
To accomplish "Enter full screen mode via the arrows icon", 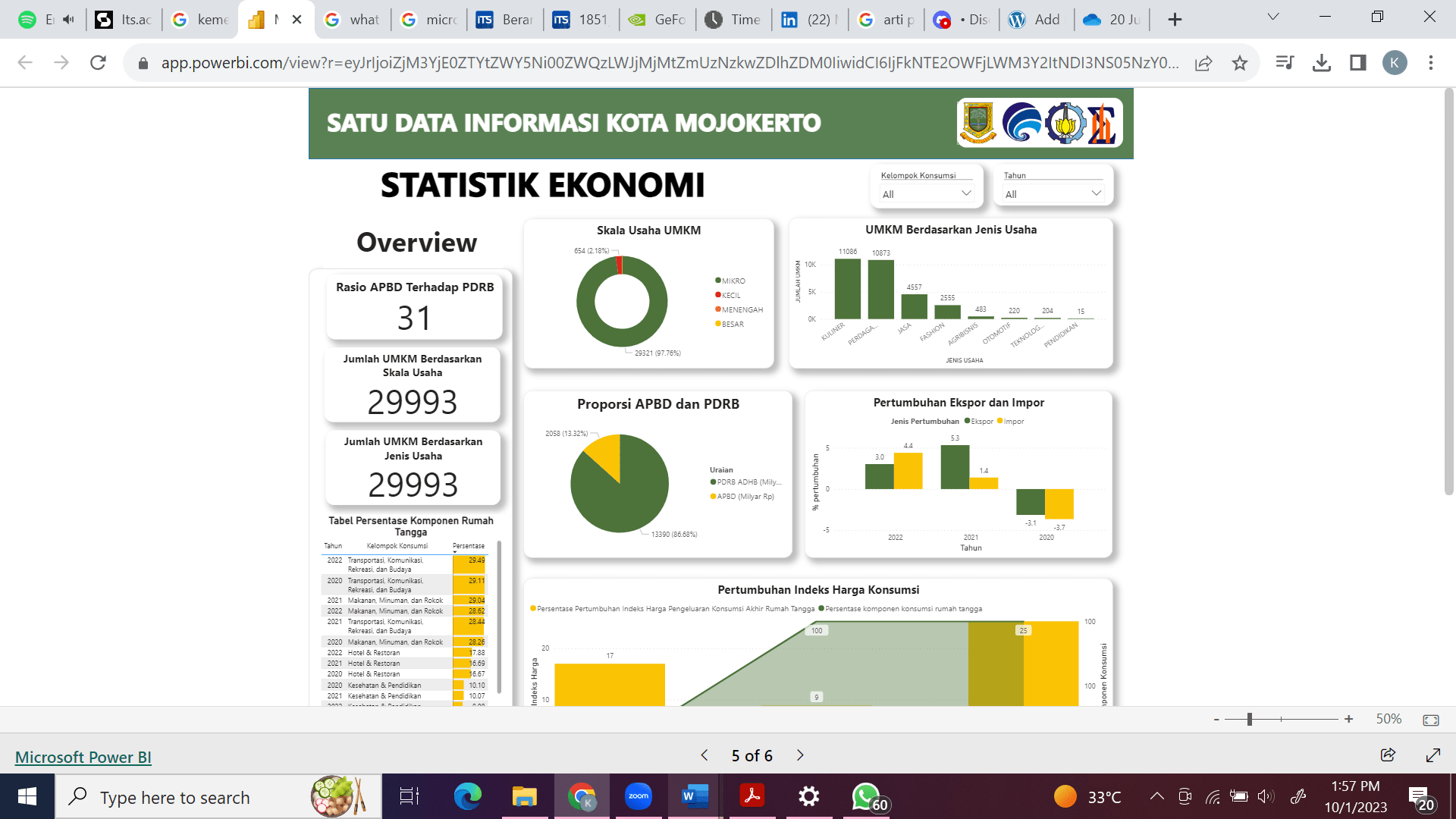I will coord(1432,755).
